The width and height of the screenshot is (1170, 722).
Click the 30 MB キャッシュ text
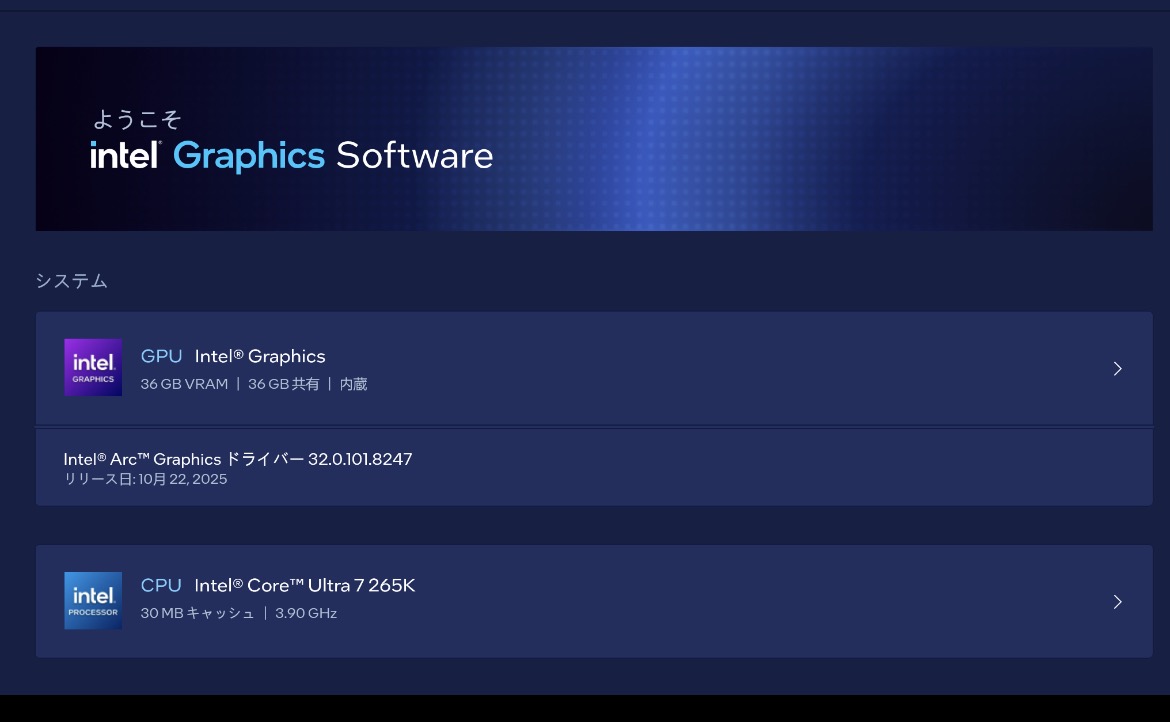197,613
